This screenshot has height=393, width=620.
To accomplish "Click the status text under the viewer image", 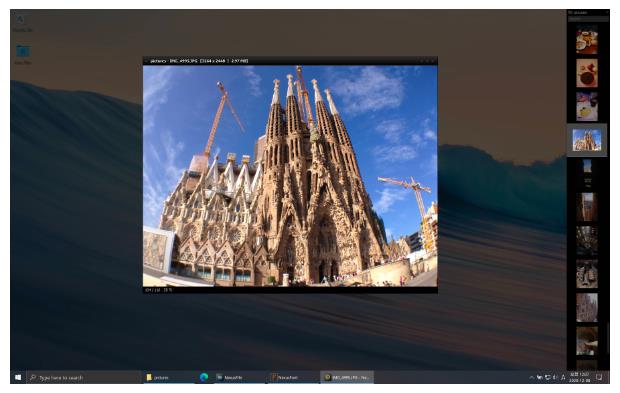I will 158,290.
